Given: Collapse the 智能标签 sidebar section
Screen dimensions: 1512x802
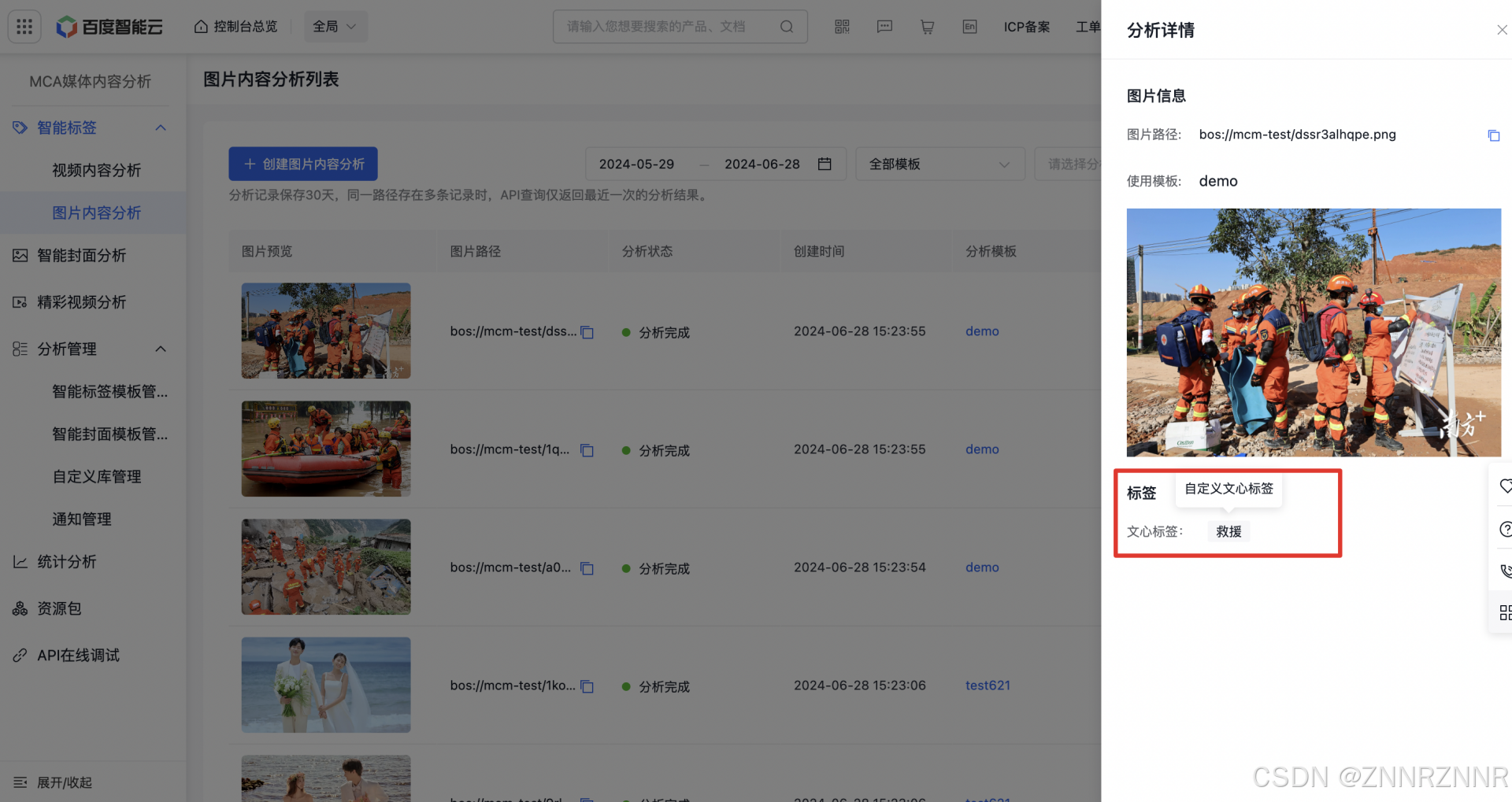Looking at the screenshot, I should click(161, 128).
